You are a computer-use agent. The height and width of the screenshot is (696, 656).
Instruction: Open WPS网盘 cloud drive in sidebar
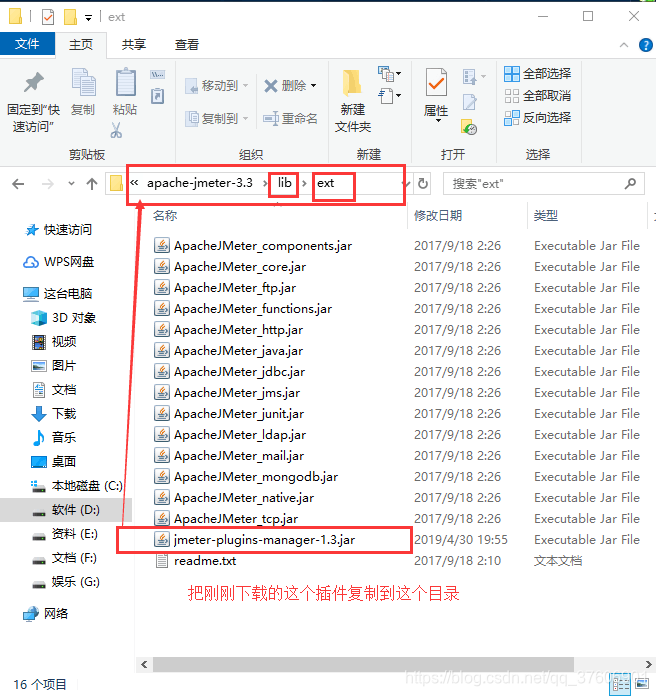point(58,262)
